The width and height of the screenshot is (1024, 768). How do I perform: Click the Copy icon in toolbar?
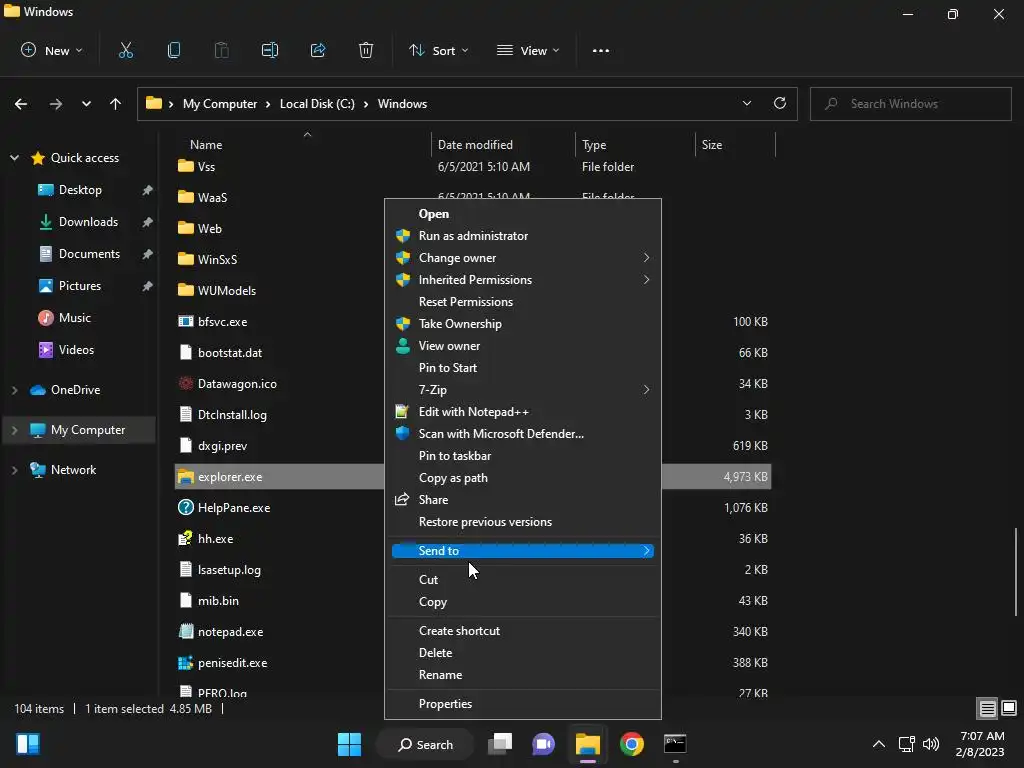pos(174,50)
